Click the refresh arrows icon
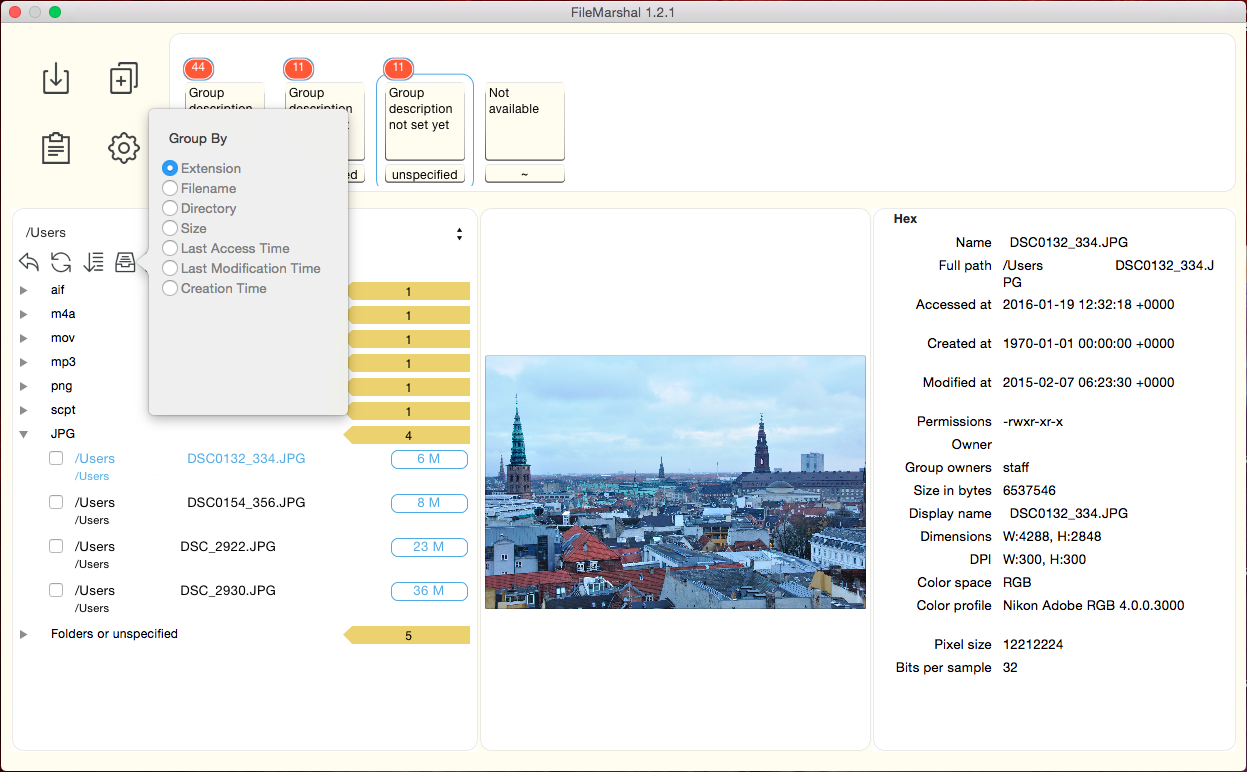Viewport: 1247px width, 772px height. click(61, 262)
